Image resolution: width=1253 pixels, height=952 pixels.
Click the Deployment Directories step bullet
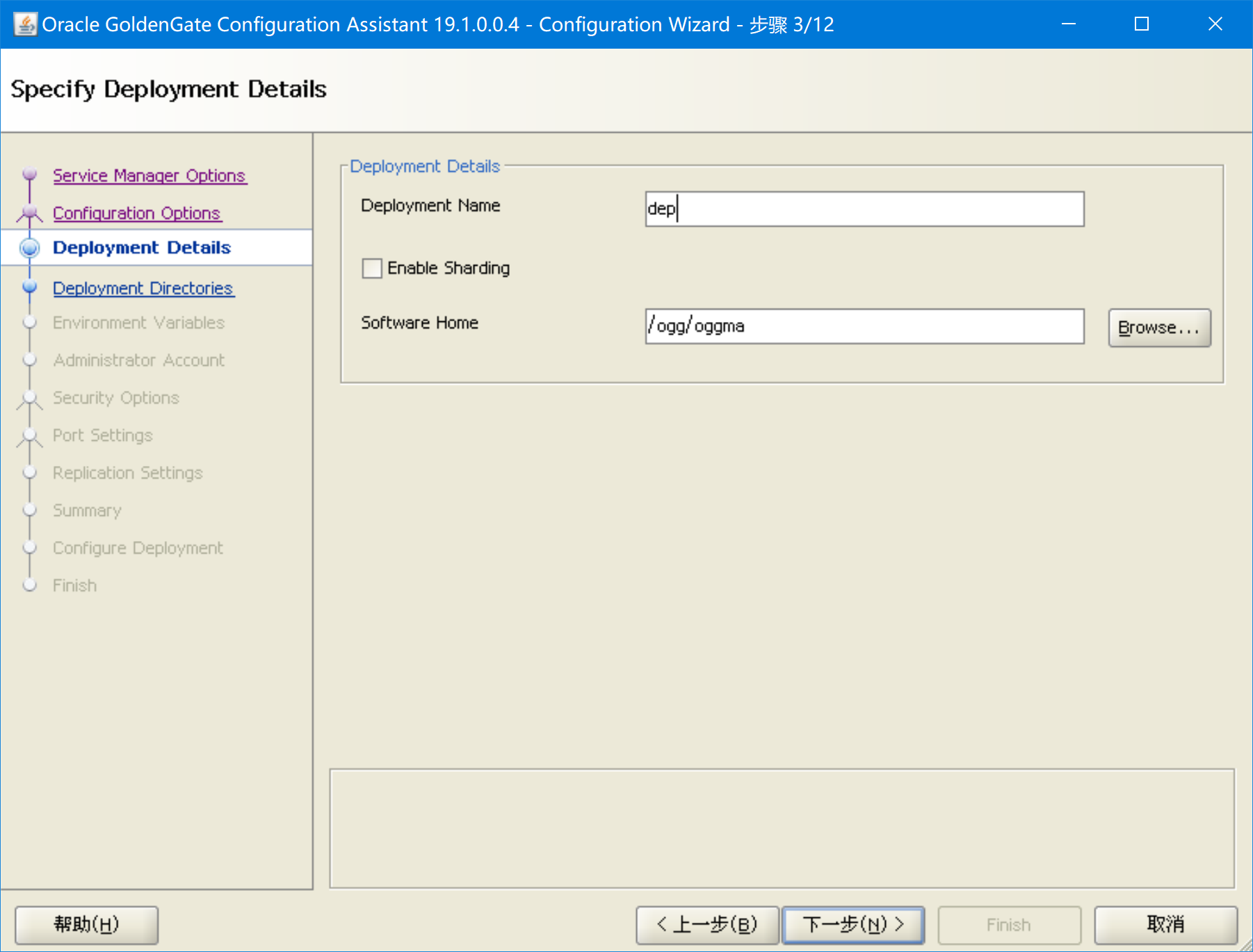(x=30, y=287)
